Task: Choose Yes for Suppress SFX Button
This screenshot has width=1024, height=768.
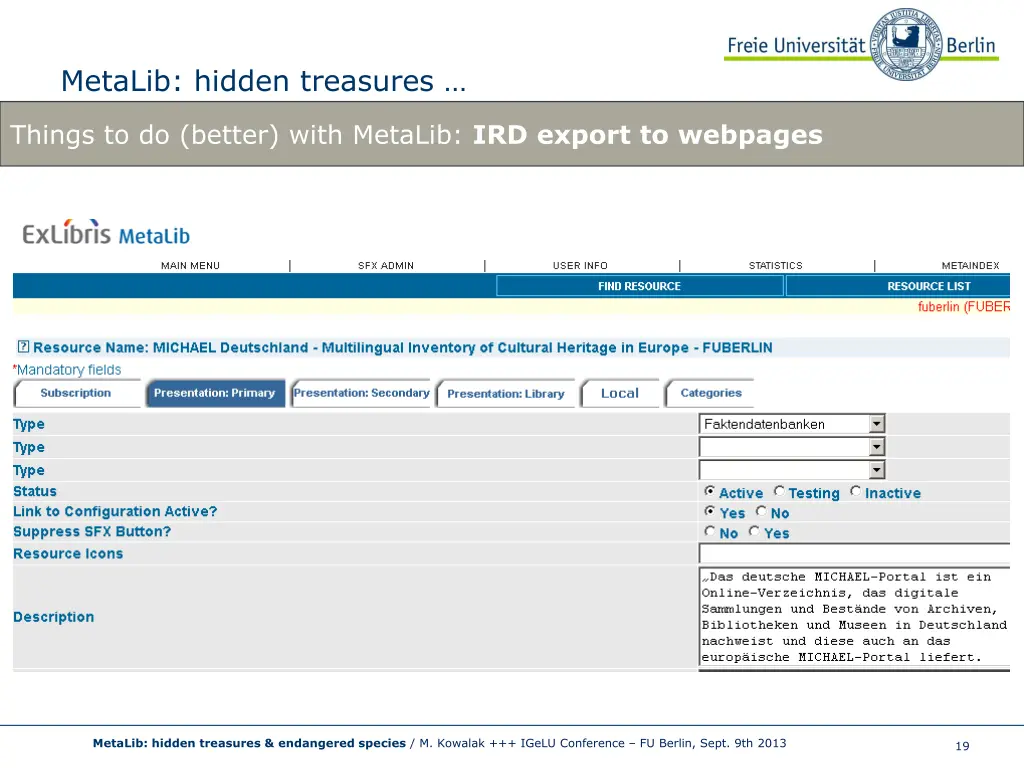Action: point(754,532)
